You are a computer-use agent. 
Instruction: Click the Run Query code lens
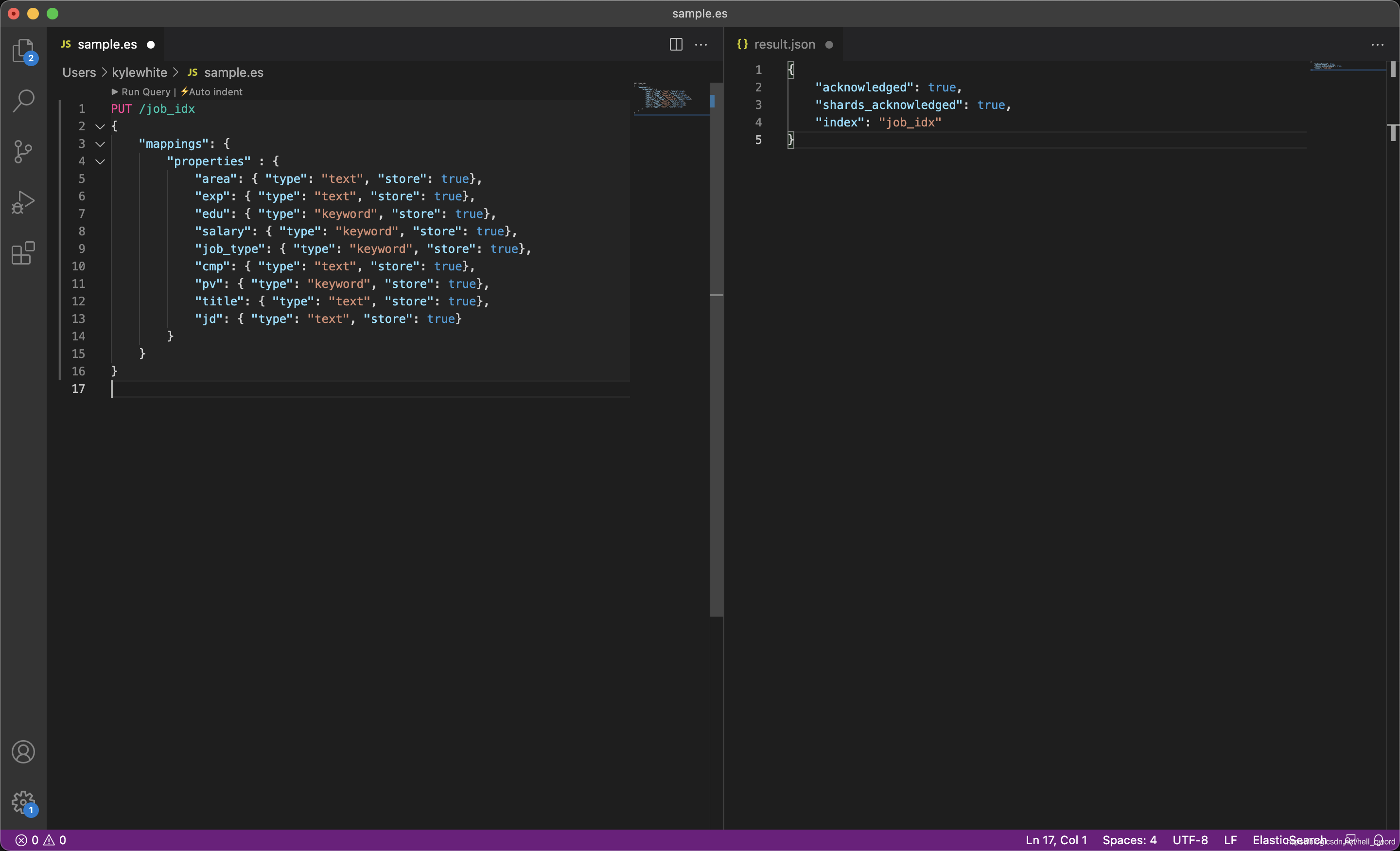145,91
